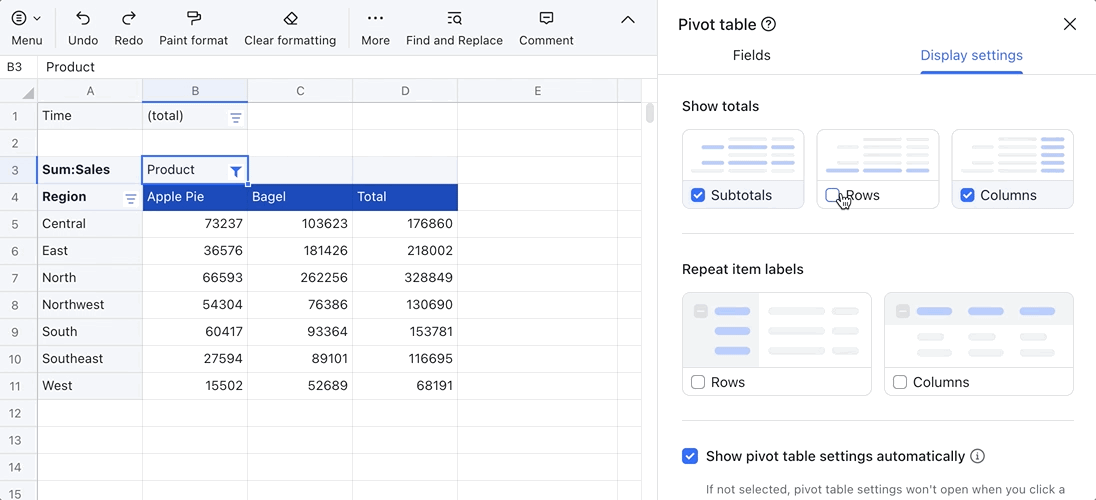This screenshot has height=500, width=1096.
Task: Click info icon next to Show pivot table settings
Action: tap(978, 456)
